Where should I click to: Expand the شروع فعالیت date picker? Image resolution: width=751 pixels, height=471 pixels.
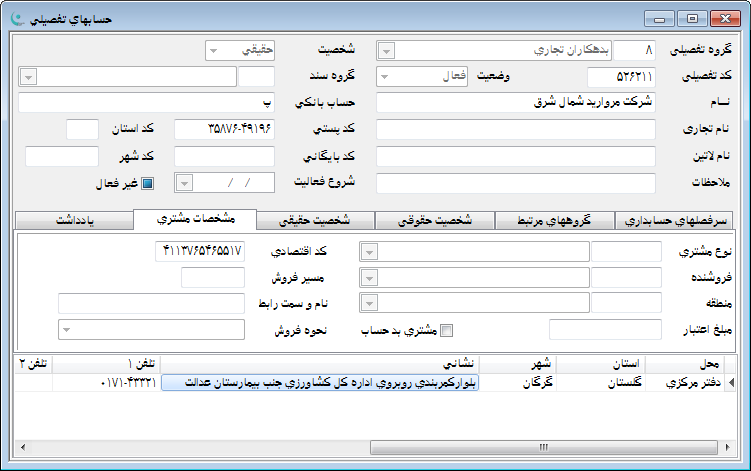tap(184, 183)
